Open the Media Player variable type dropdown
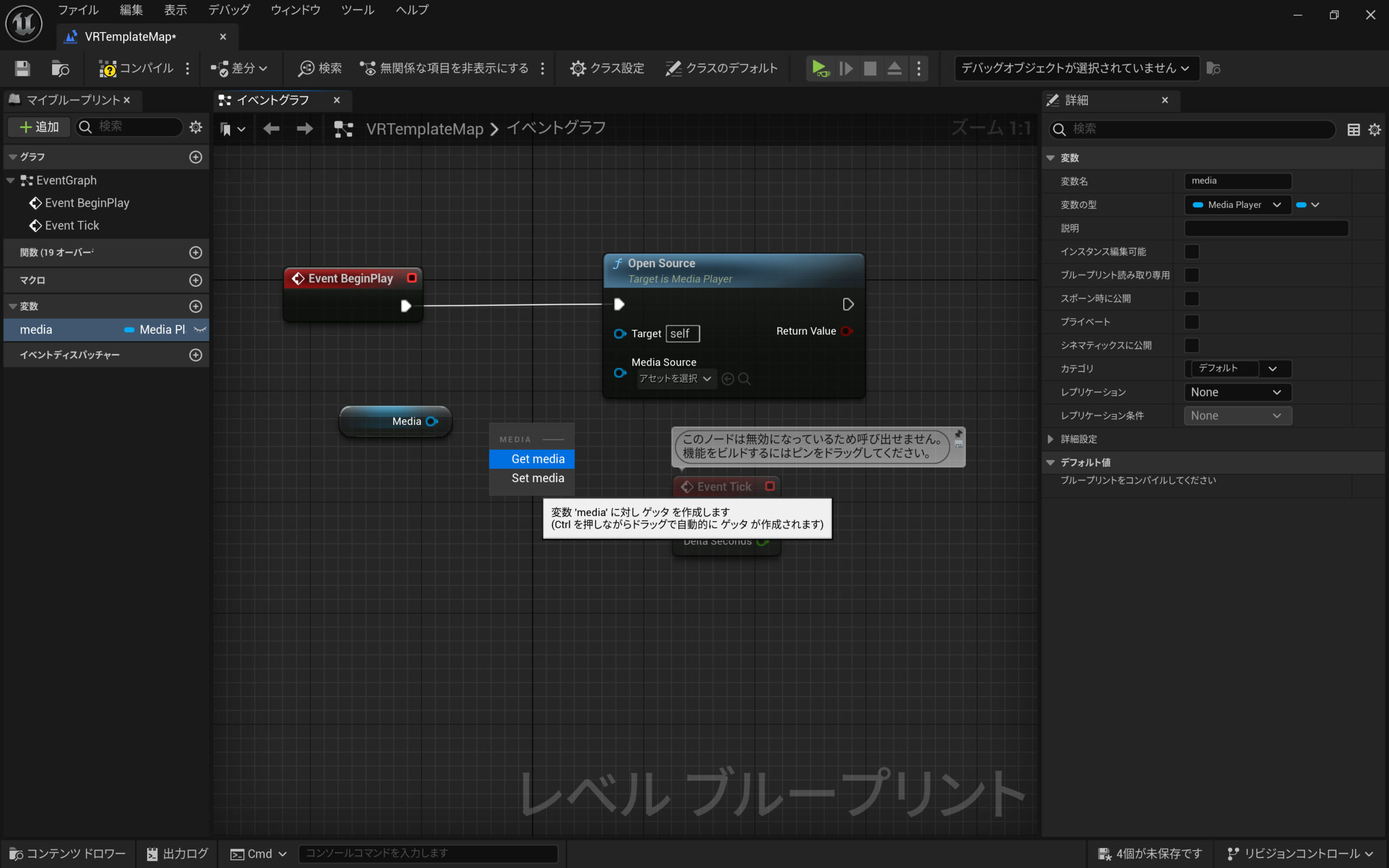The height and width of the screenshot is (868, 1389). (x=1237, y=205)
